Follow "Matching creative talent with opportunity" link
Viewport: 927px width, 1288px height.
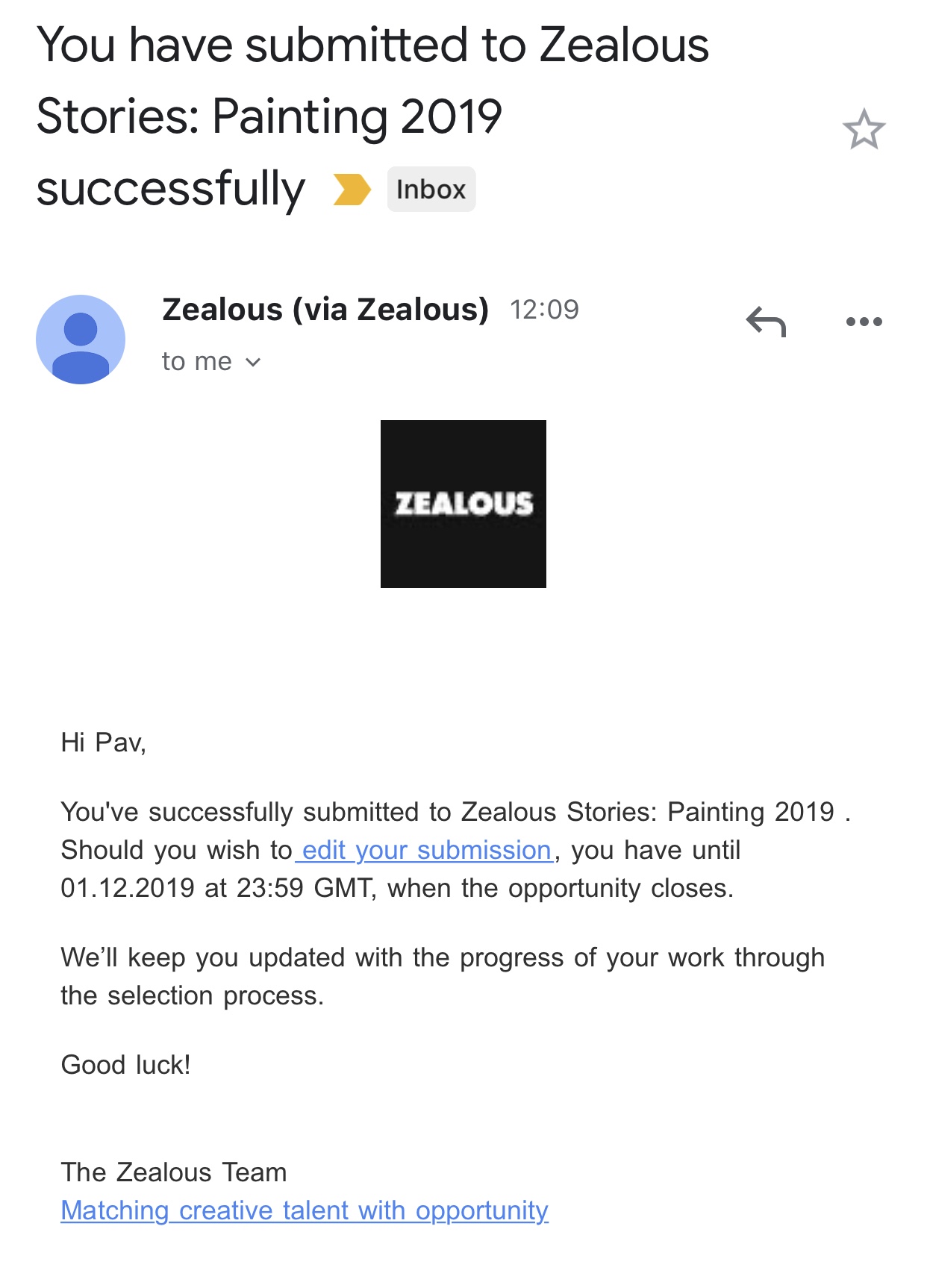click(x=305, y=1210)
